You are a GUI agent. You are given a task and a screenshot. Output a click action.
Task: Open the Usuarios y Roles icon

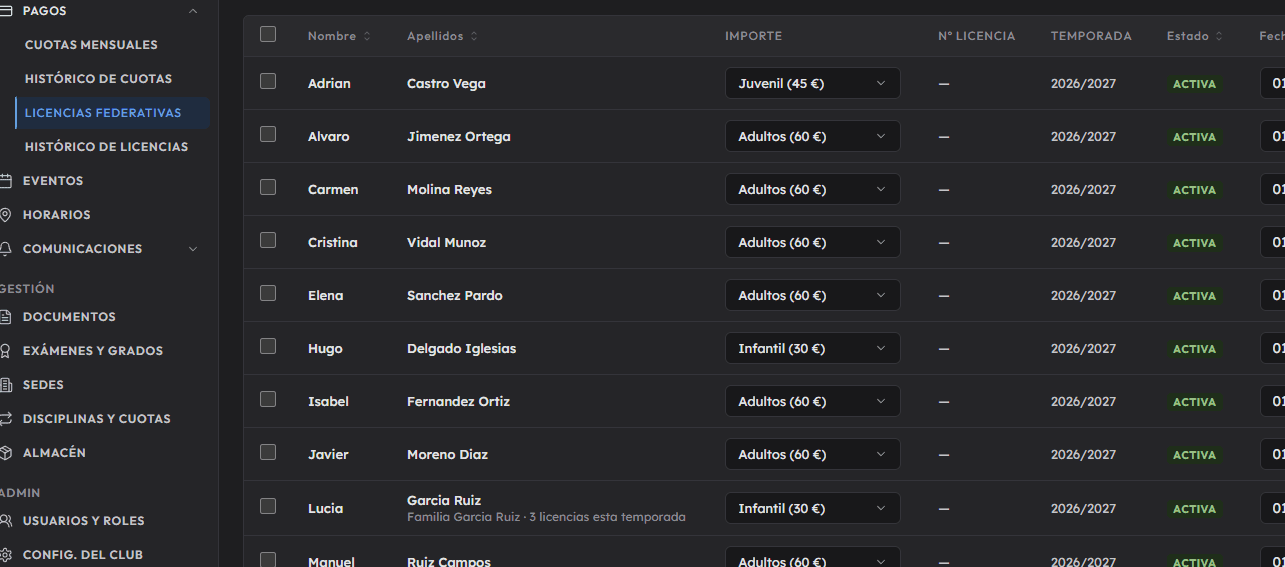click(x=5, y=521)
